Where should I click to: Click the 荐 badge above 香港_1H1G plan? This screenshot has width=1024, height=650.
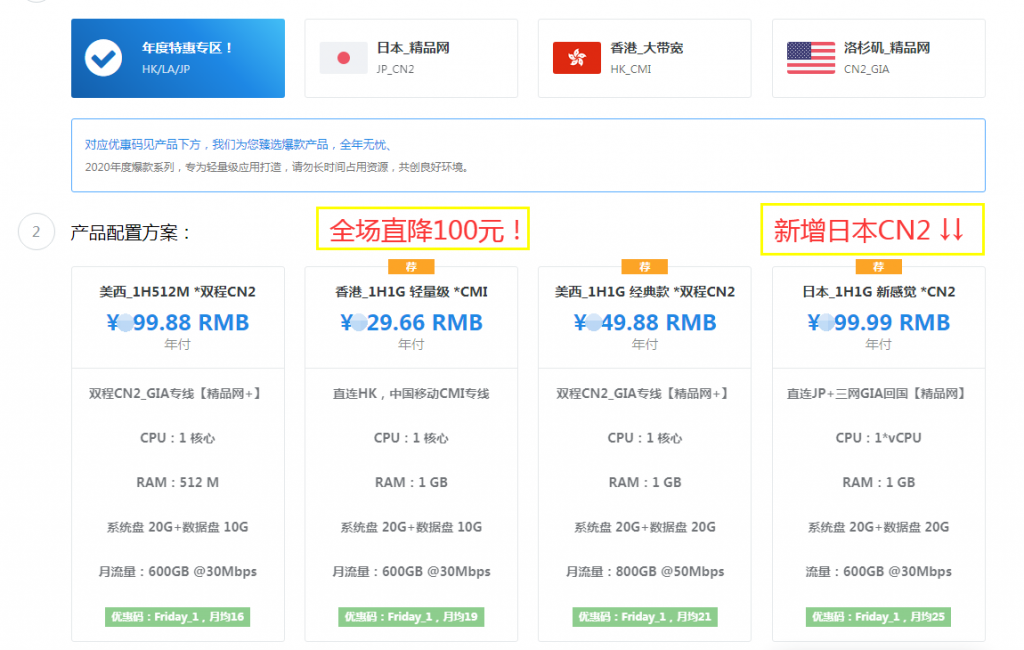[411, 267]
